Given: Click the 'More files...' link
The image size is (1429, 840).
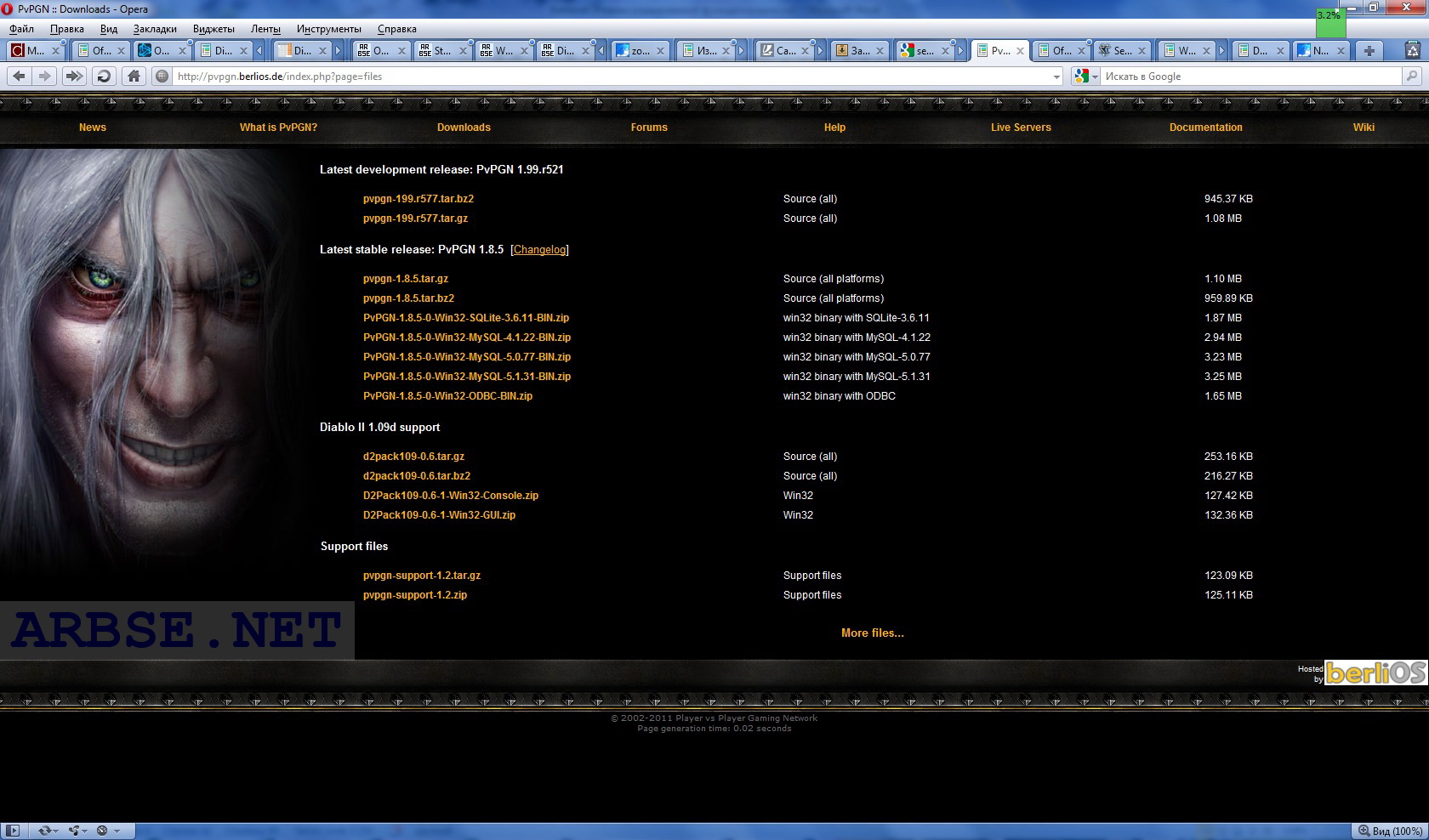Looking at the screenshot, I should click(x=873, y=633).
